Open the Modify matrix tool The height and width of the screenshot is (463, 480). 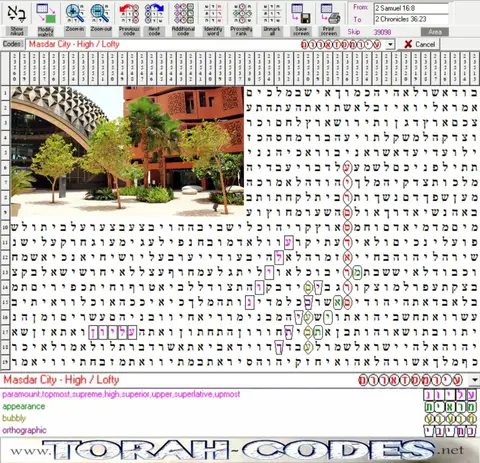(46, 14)
